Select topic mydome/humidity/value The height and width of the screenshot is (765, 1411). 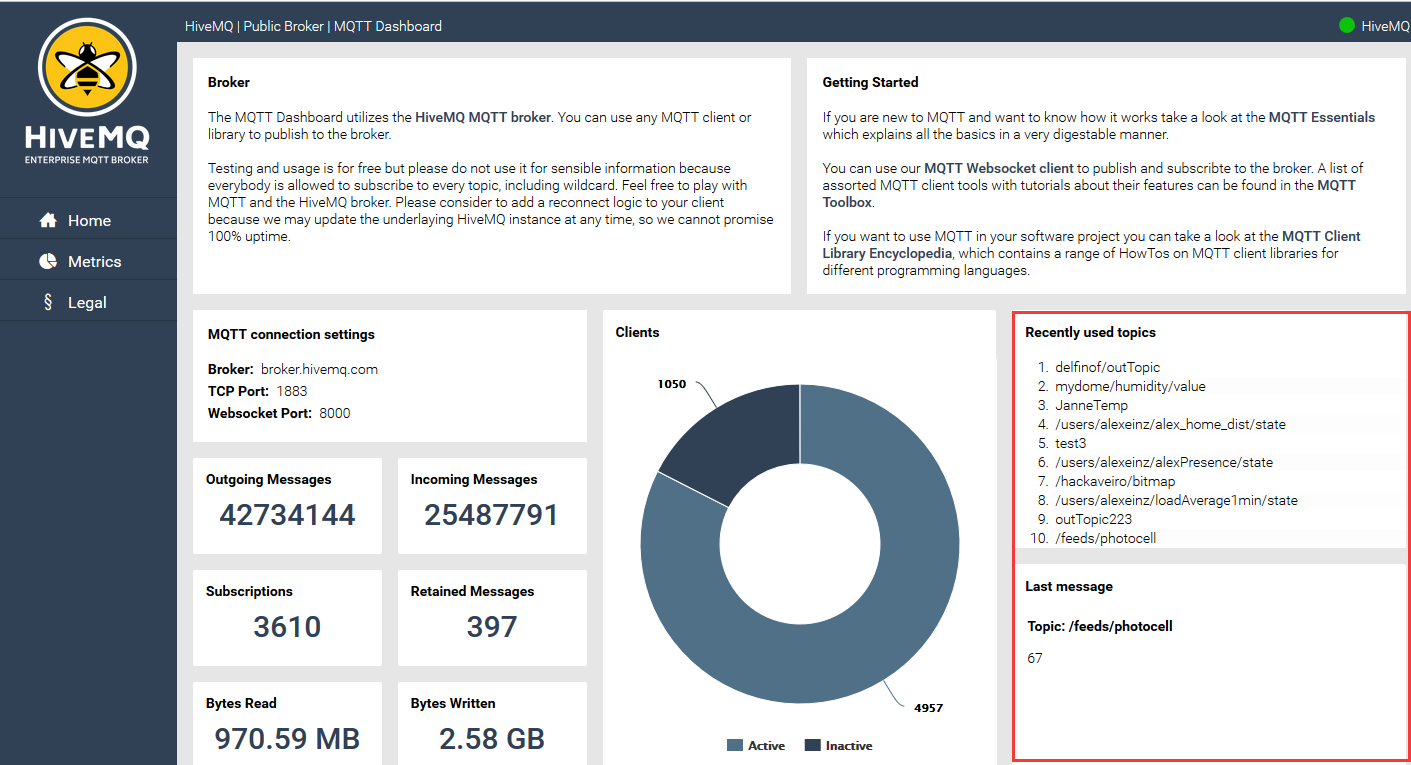pyautogui.click(x=1130, y=386)
